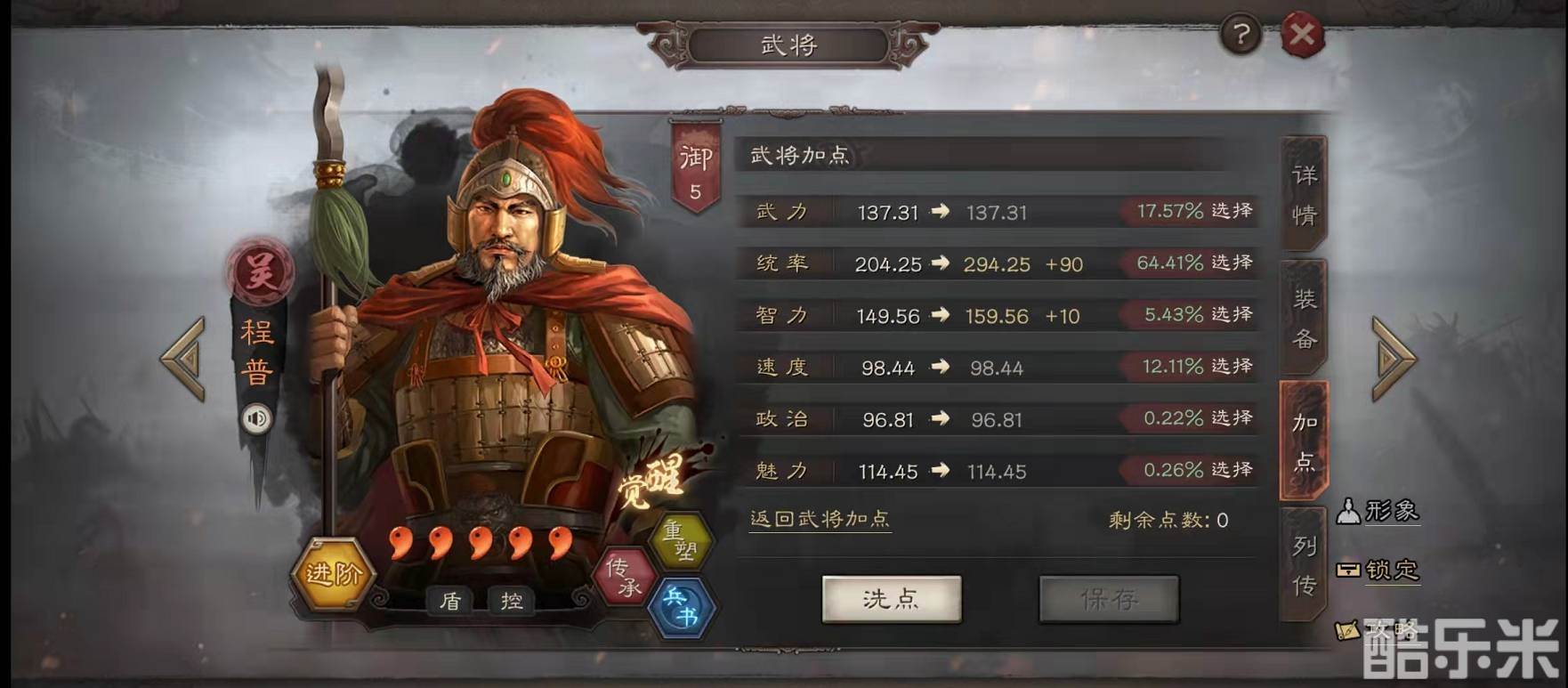Go to previous general with left arrow

[184, 359]
